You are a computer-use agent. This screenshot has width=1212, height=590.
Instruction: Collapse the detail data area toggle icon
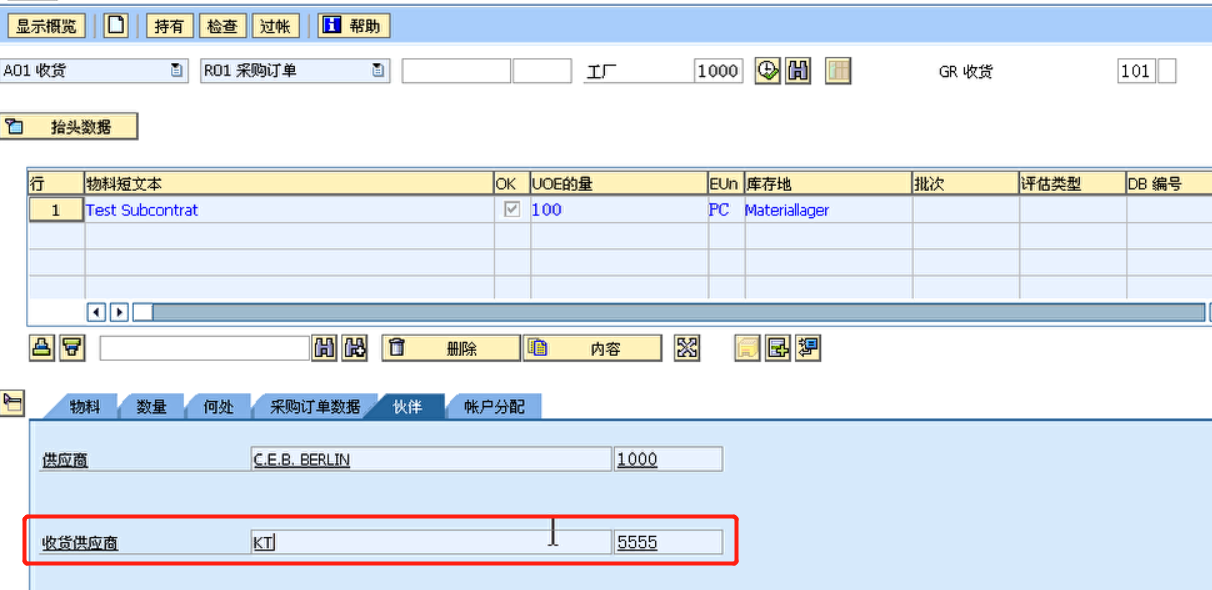click(x=13, y=403)
